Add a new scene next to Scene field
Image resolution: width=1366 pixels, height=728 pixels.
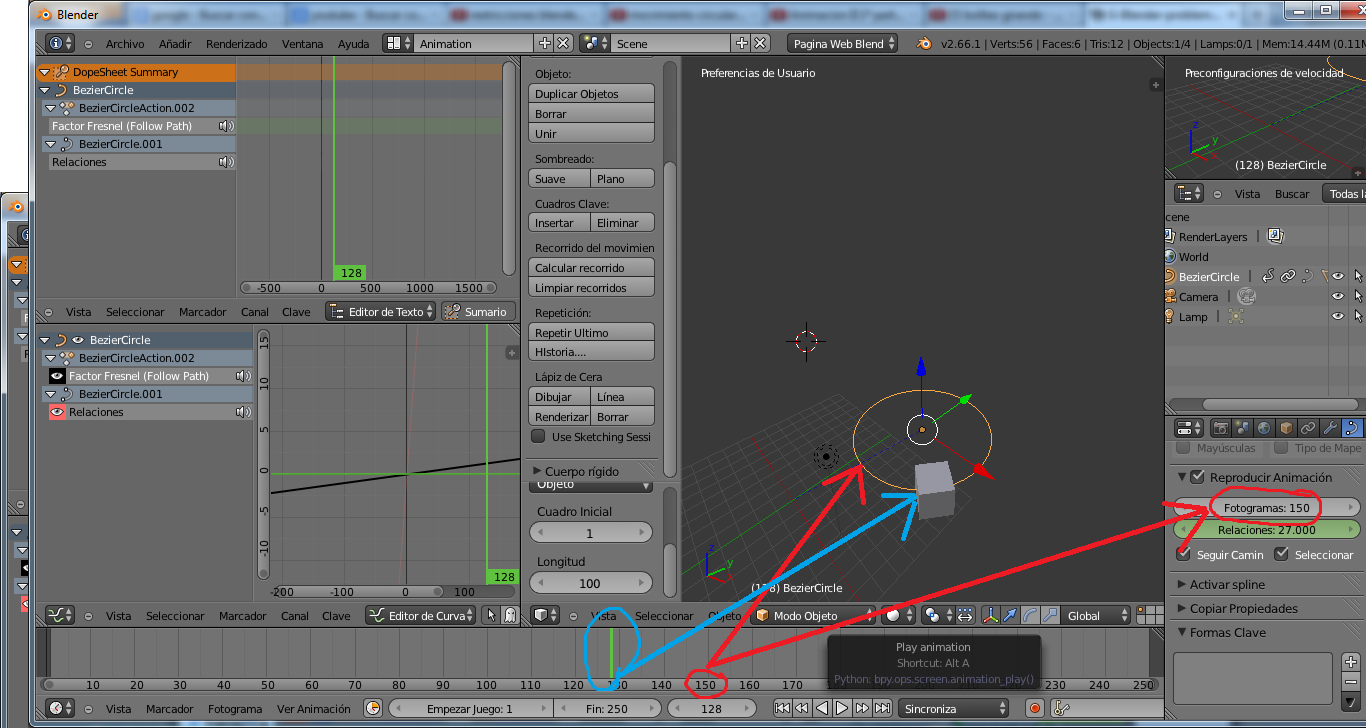741,44
